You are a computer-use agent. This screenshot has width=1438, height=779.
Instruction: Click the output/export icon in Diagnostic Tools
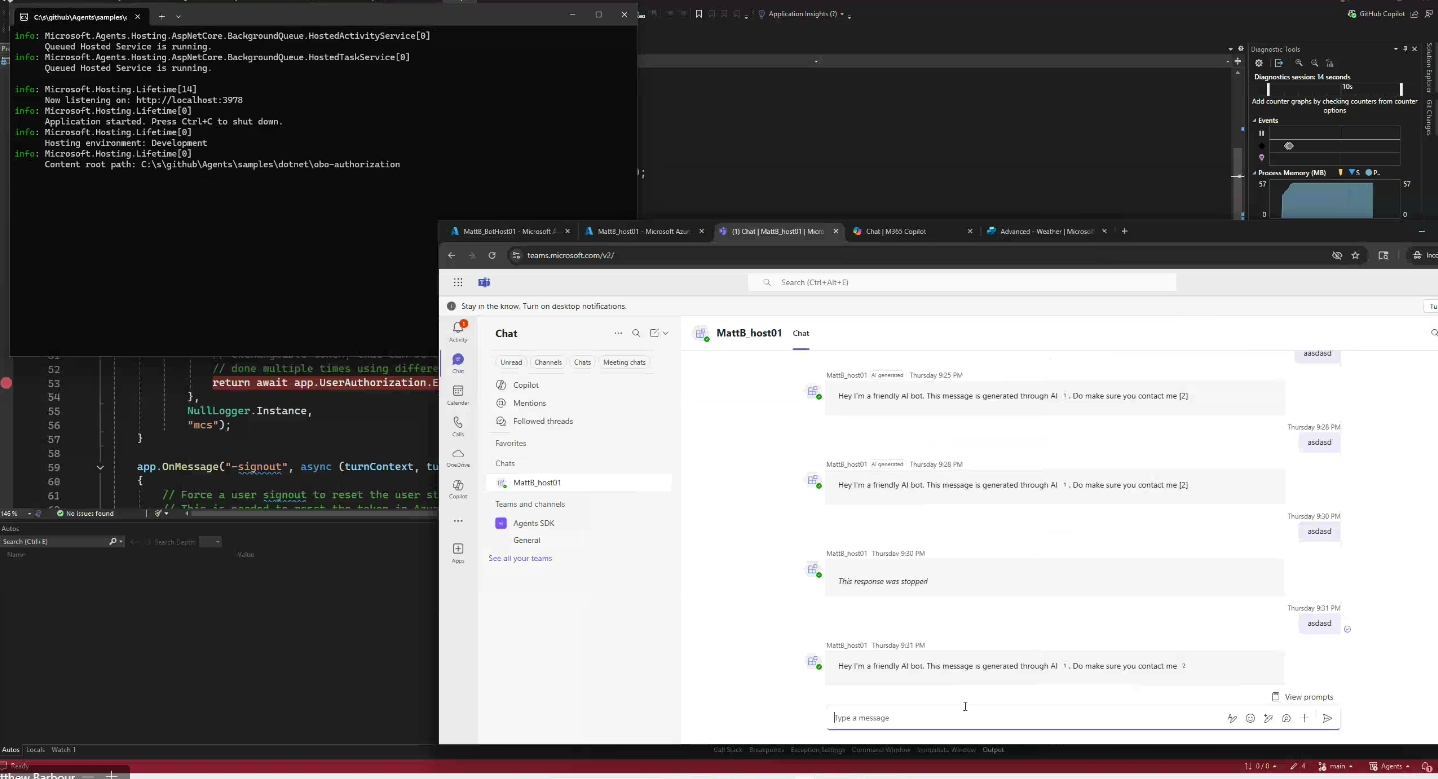(x=1278, y=63)
